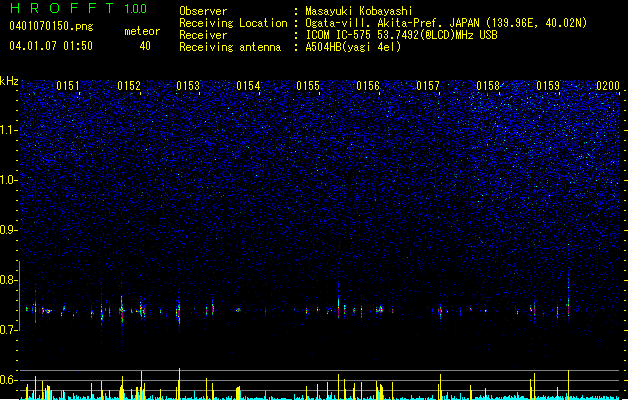This screenshot has width=629, height=400.
Task: Click the HROFFT 1.0.0 title text
Action: tap(78, 8)
